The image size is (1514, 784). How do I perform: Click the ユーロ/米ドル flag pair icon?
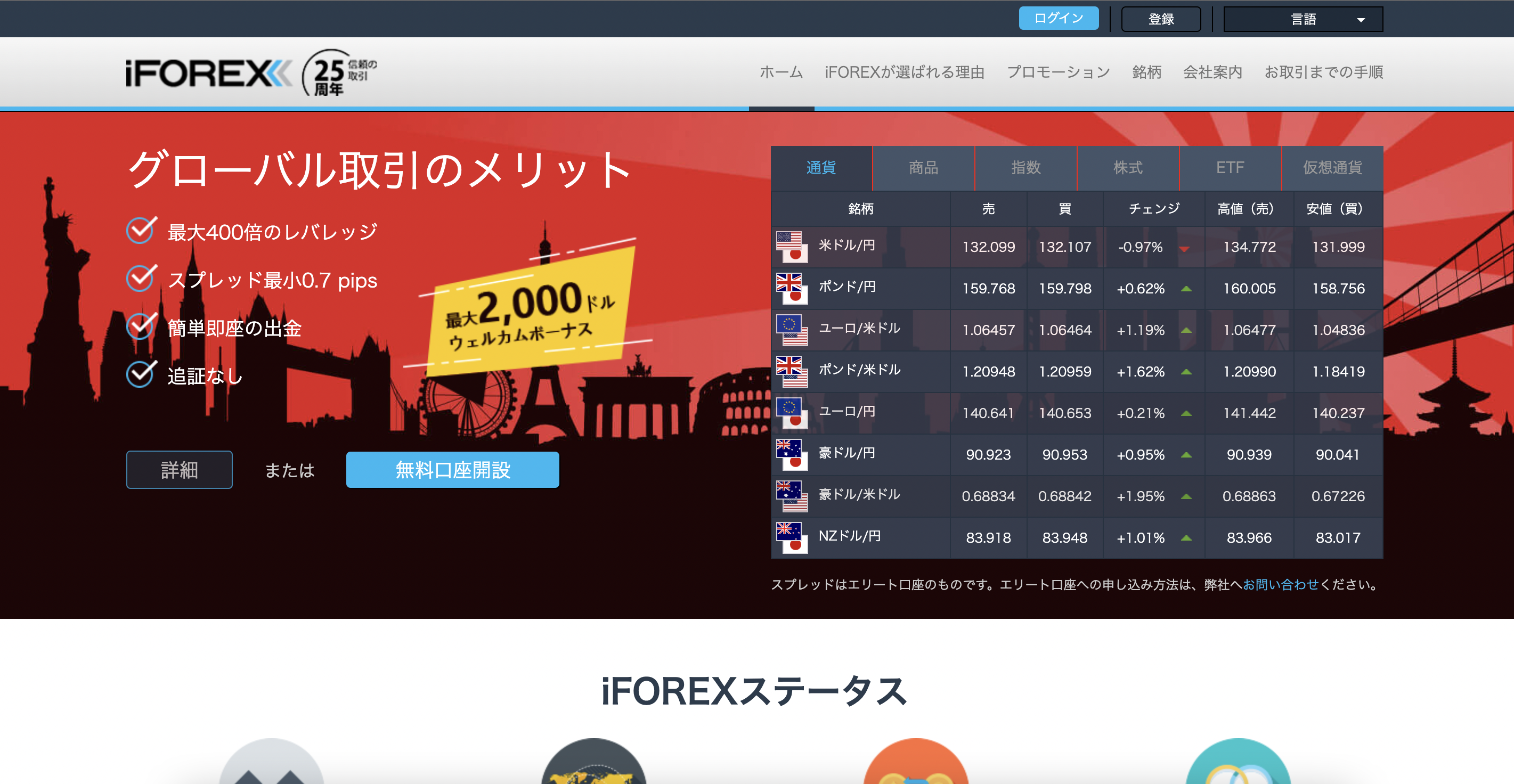pos(792,330)
